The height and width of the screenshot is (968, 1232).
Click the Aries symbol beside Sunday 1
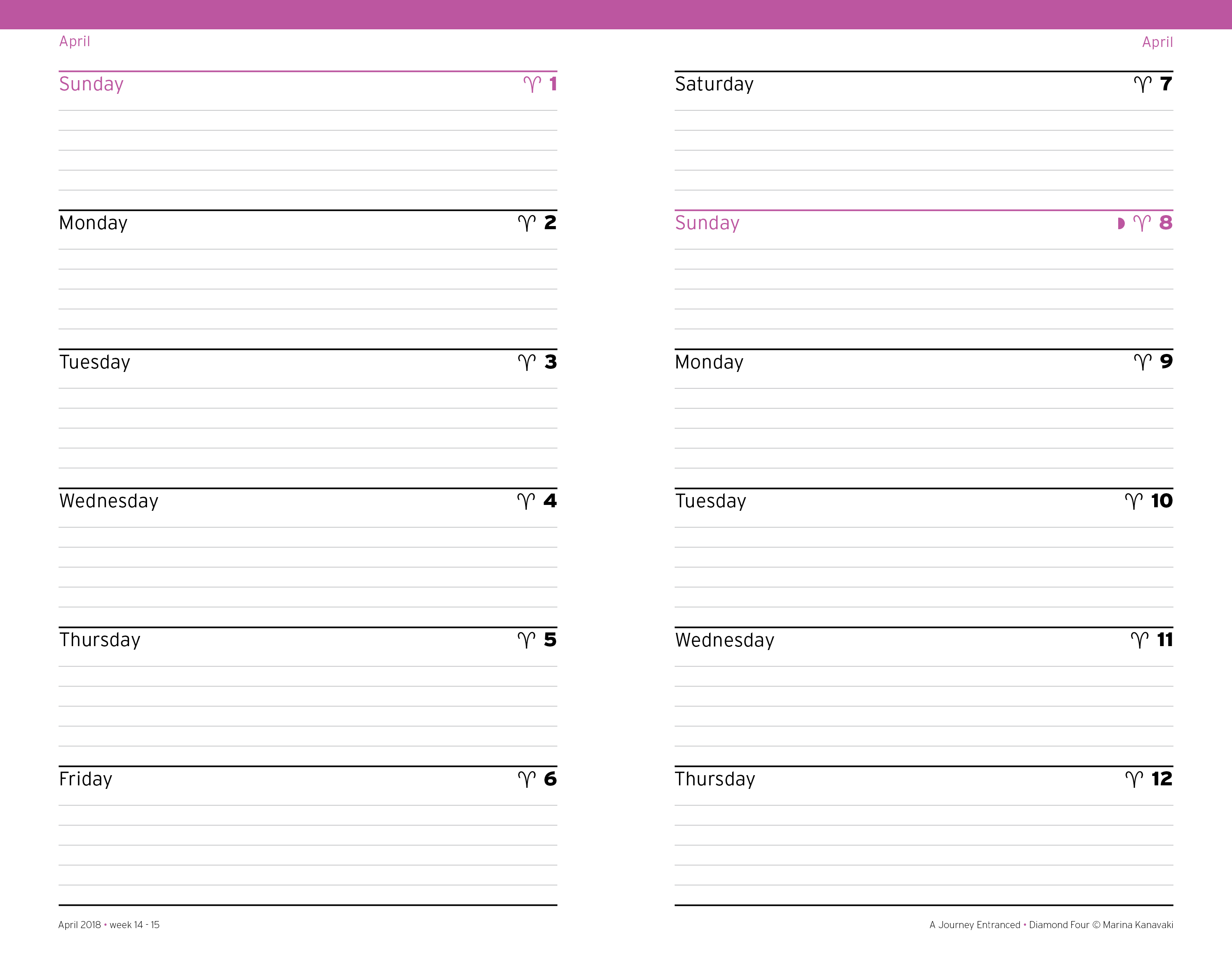tap(532, 84)
